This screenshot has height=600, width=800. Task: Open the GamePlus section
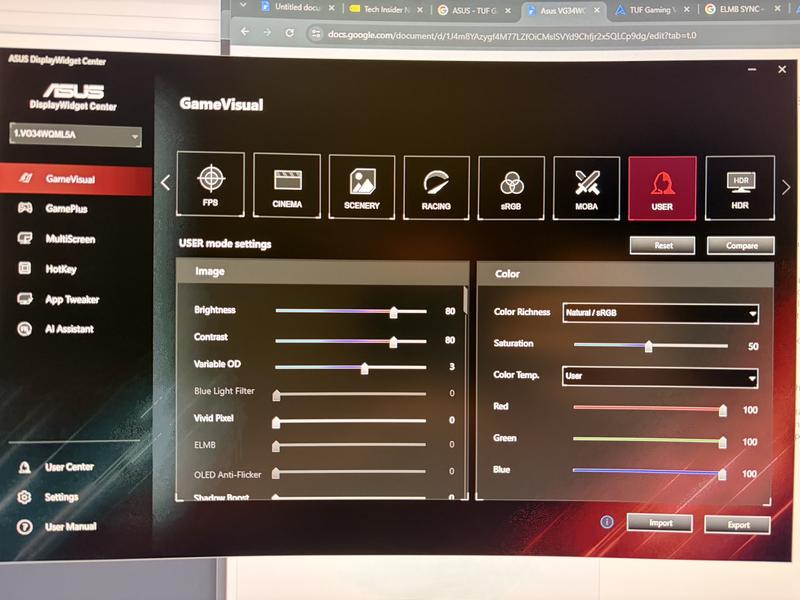(x=66, y=209)
